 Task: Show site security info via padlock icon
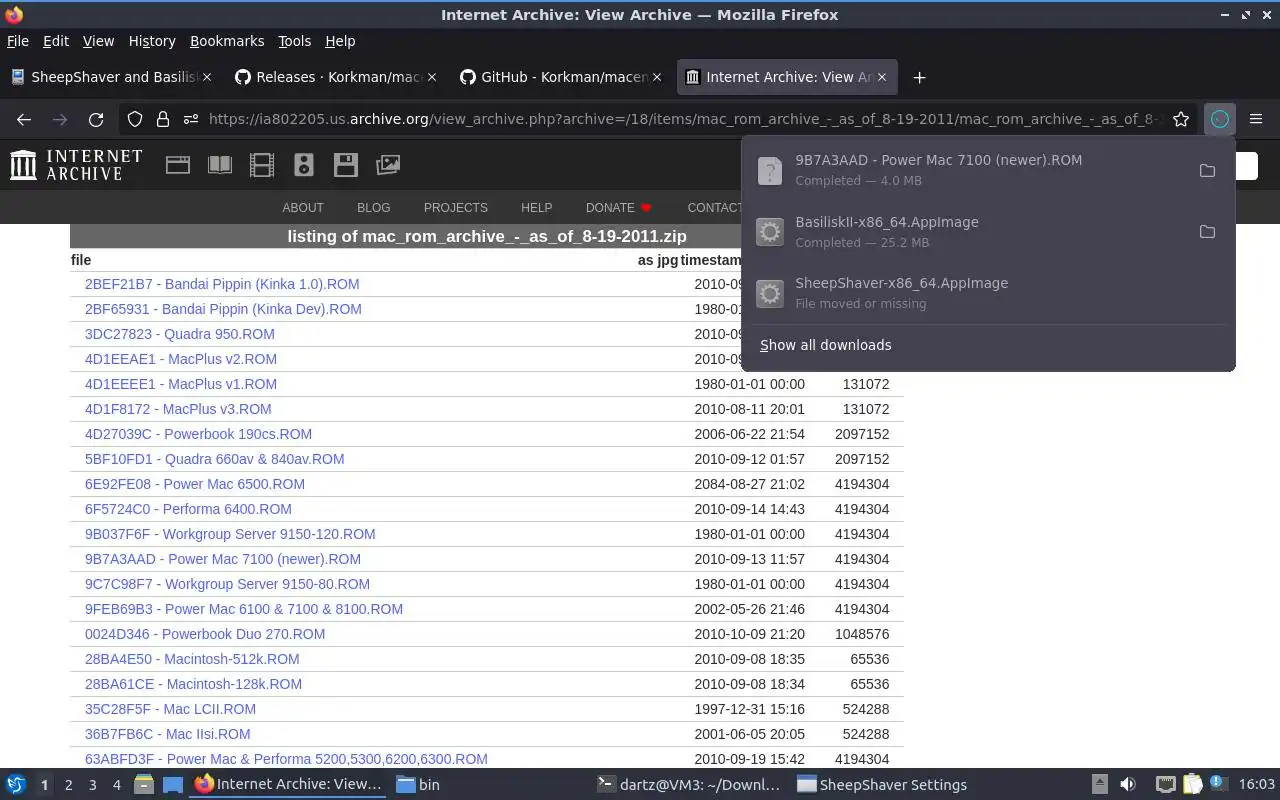coord(162,119)
